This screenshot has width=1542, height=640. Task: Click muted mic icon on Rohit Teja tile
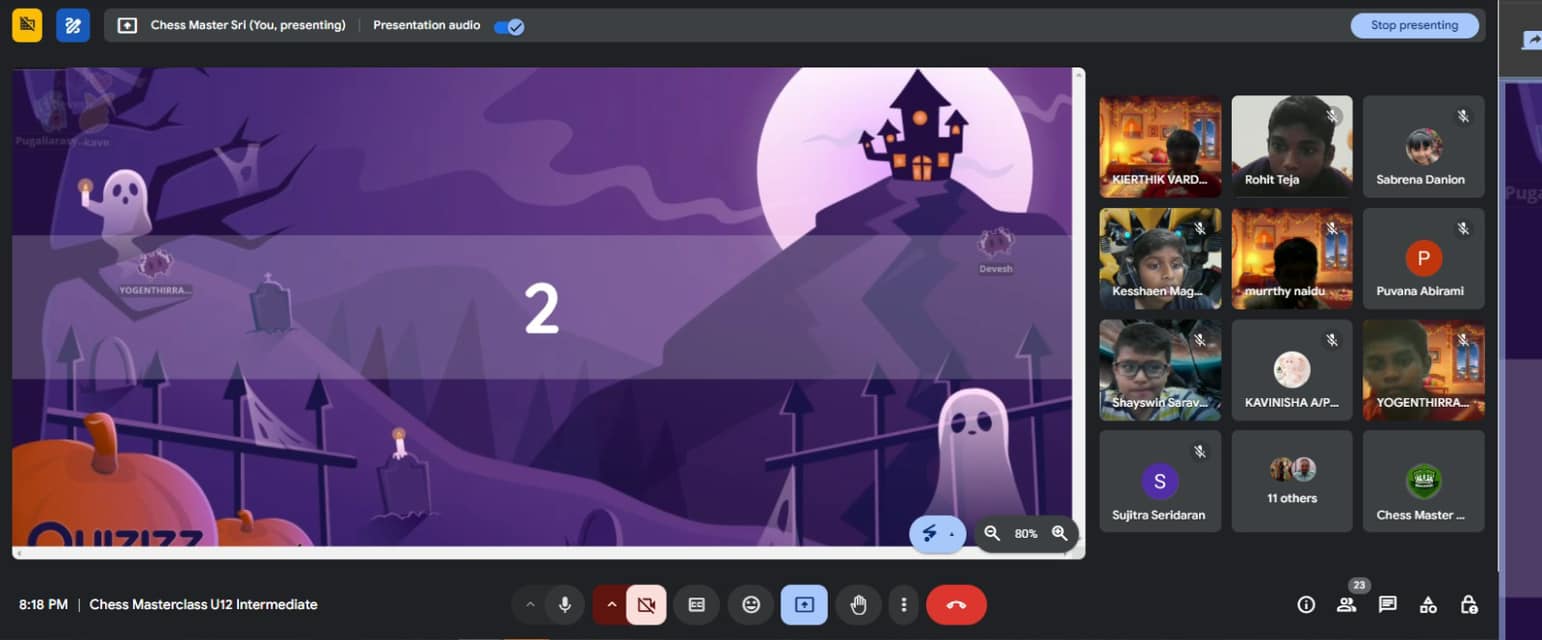1331,116
